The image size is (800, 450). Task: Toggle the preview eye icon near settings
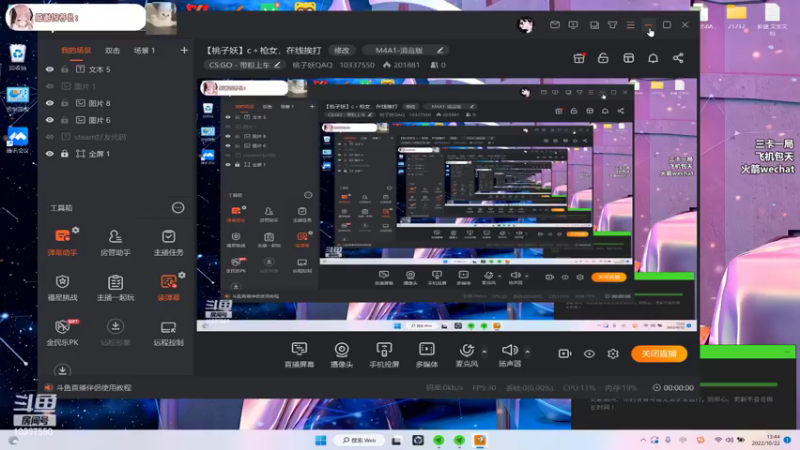(589, 354)
